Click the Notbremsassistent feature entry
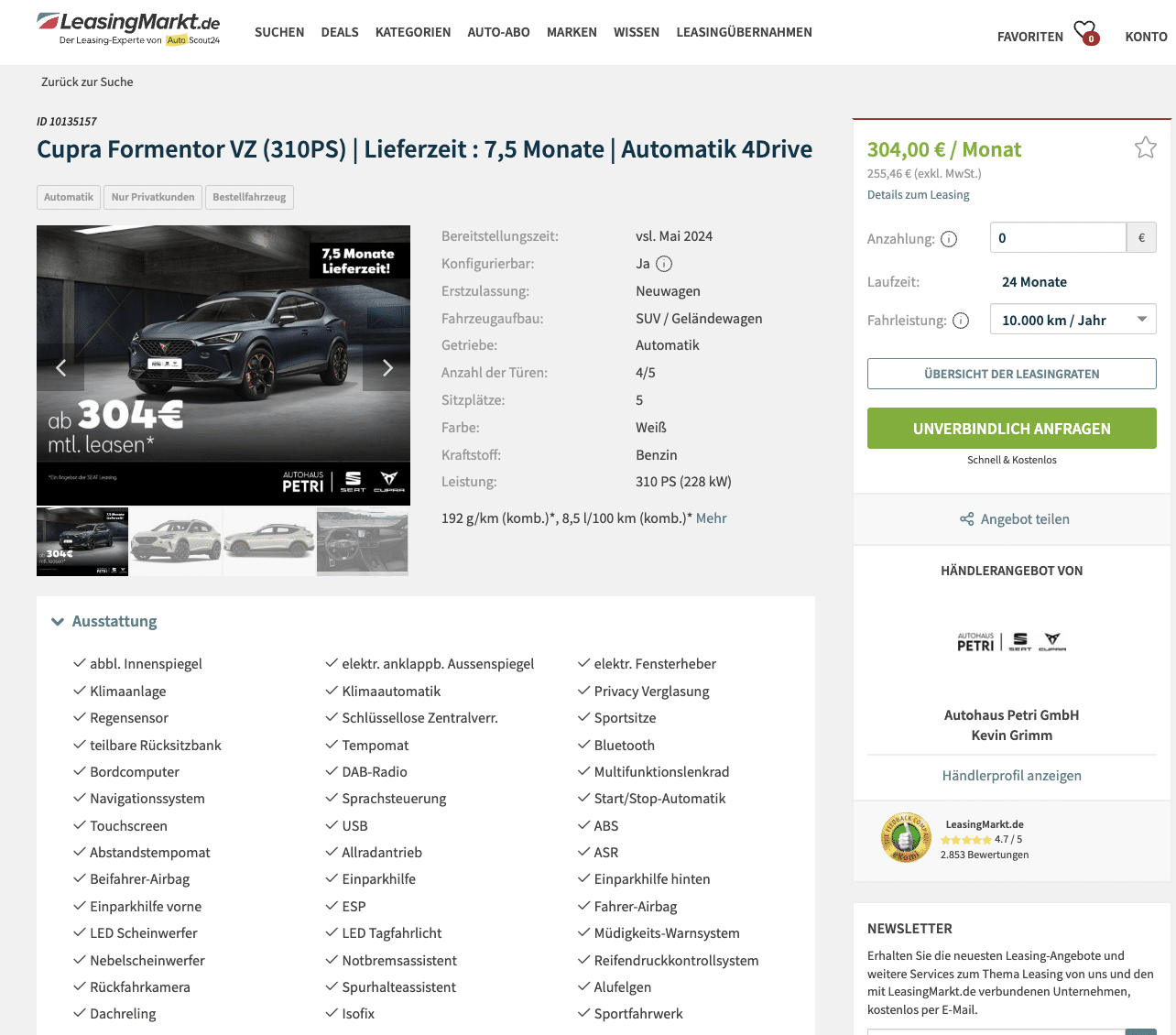Screen dimensions: 1176x1035 coord(399,961)
